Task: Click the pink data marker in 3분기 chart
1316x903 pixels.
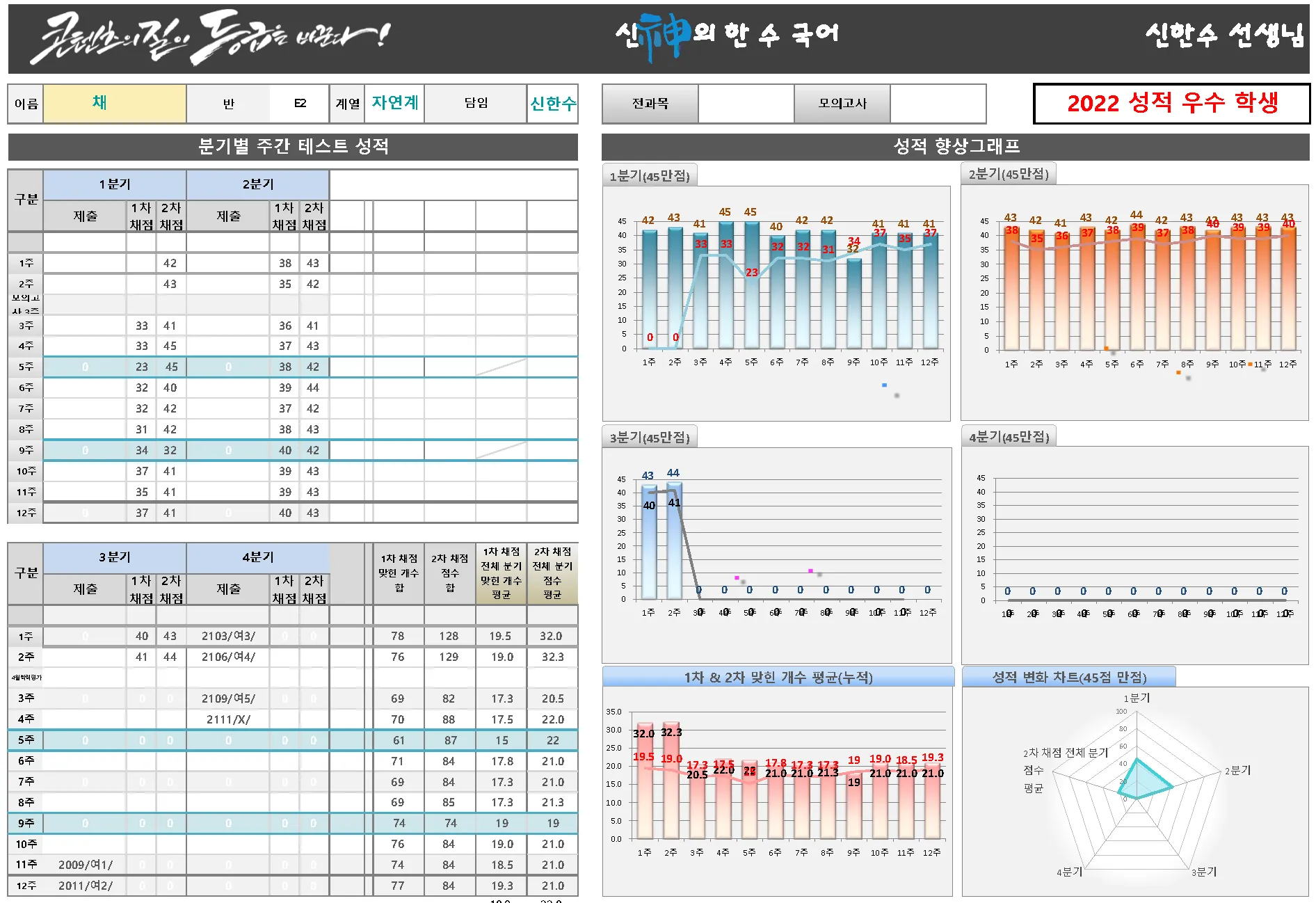Action: [735, 577]
